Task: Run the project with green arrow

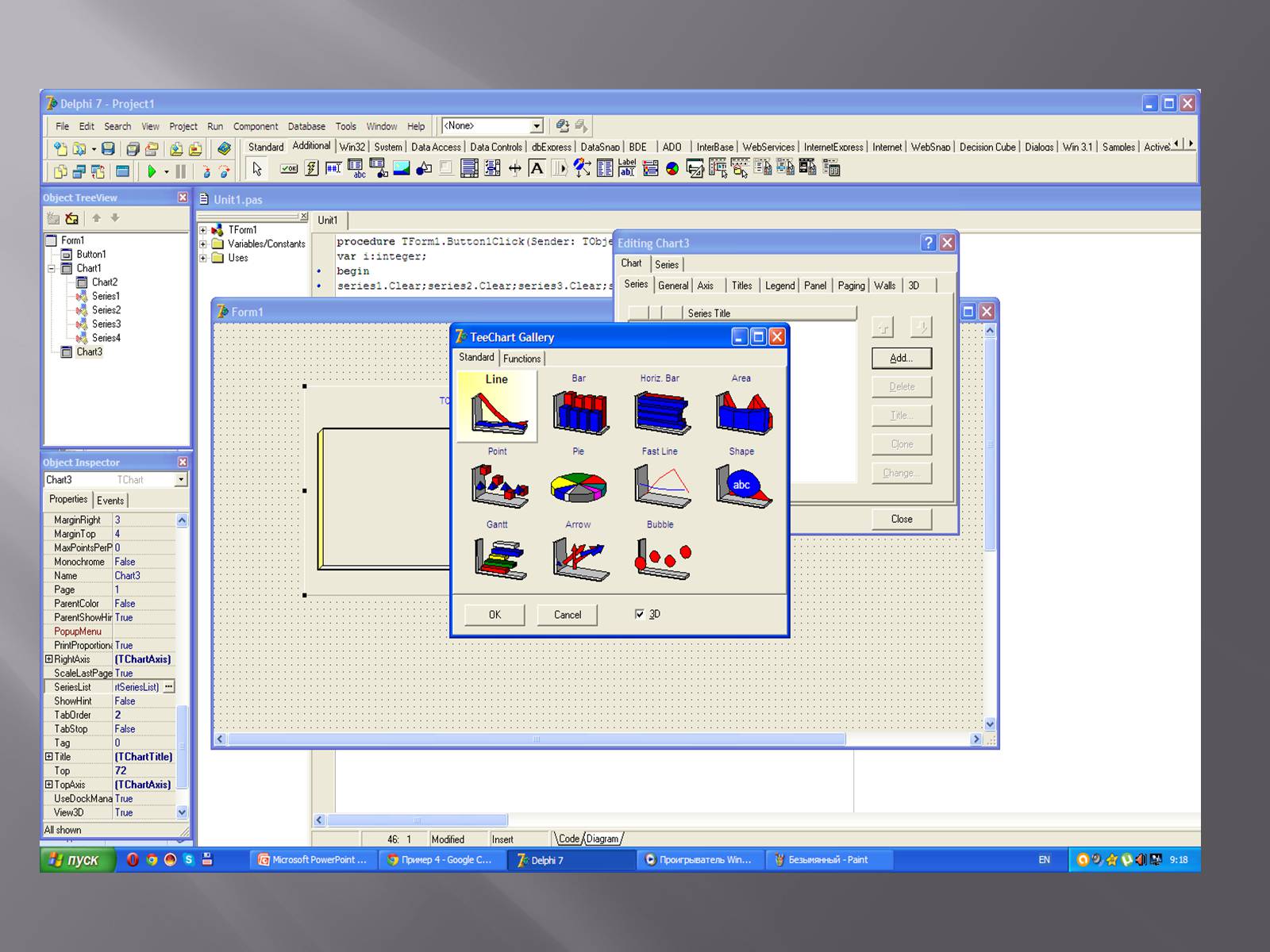Action: (152, 171)
